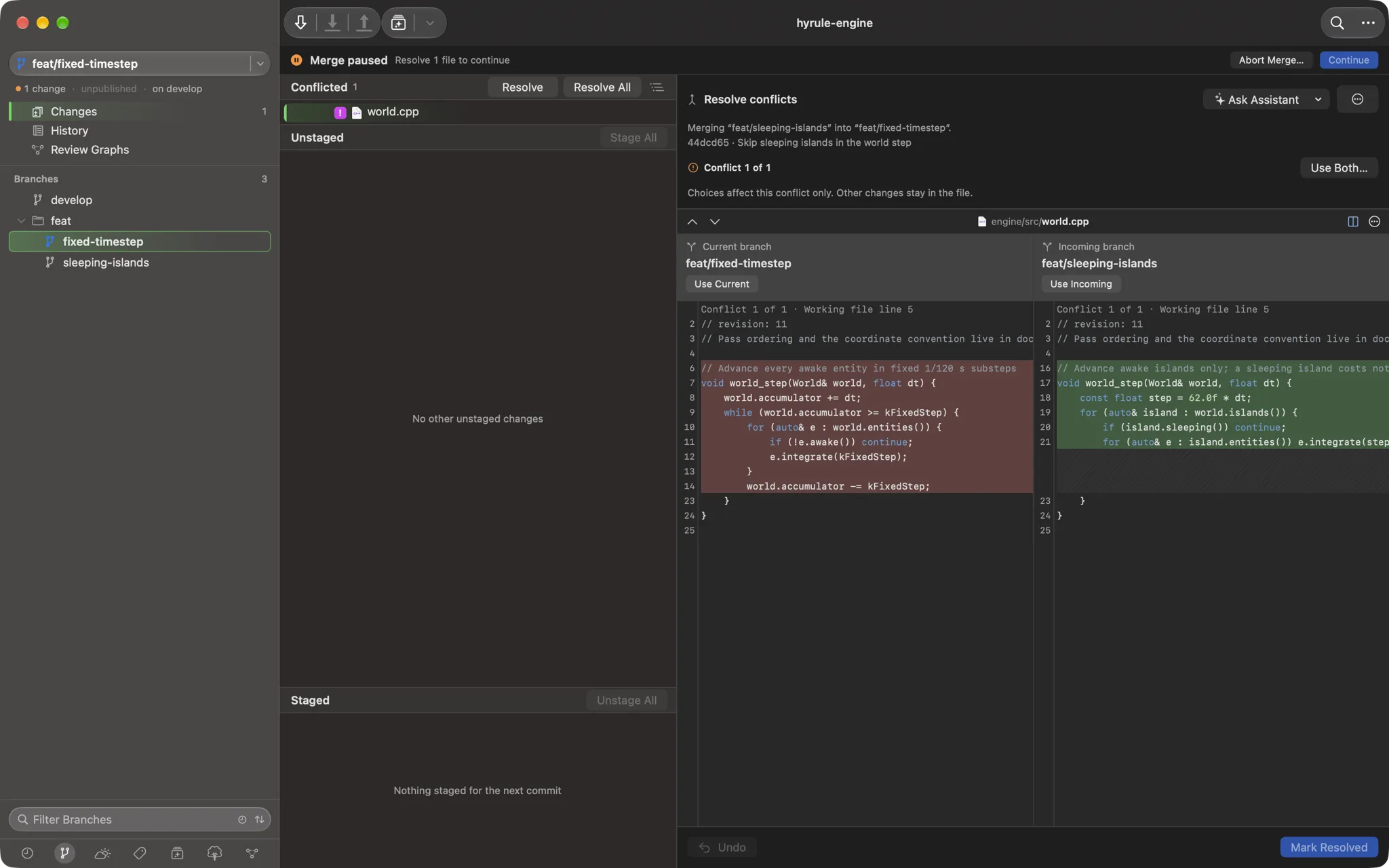Open Resolve conflicts more options button

pyautogui.click(x=1357, y=99)
